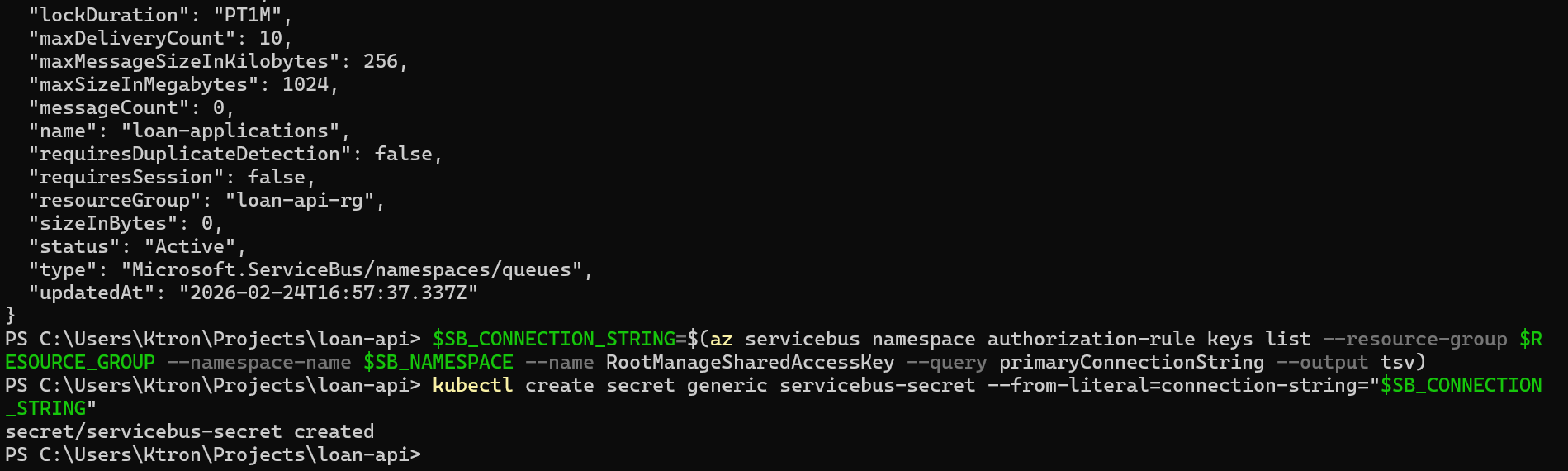Click the "PT1M" lockDuration value

pos(253,15)
